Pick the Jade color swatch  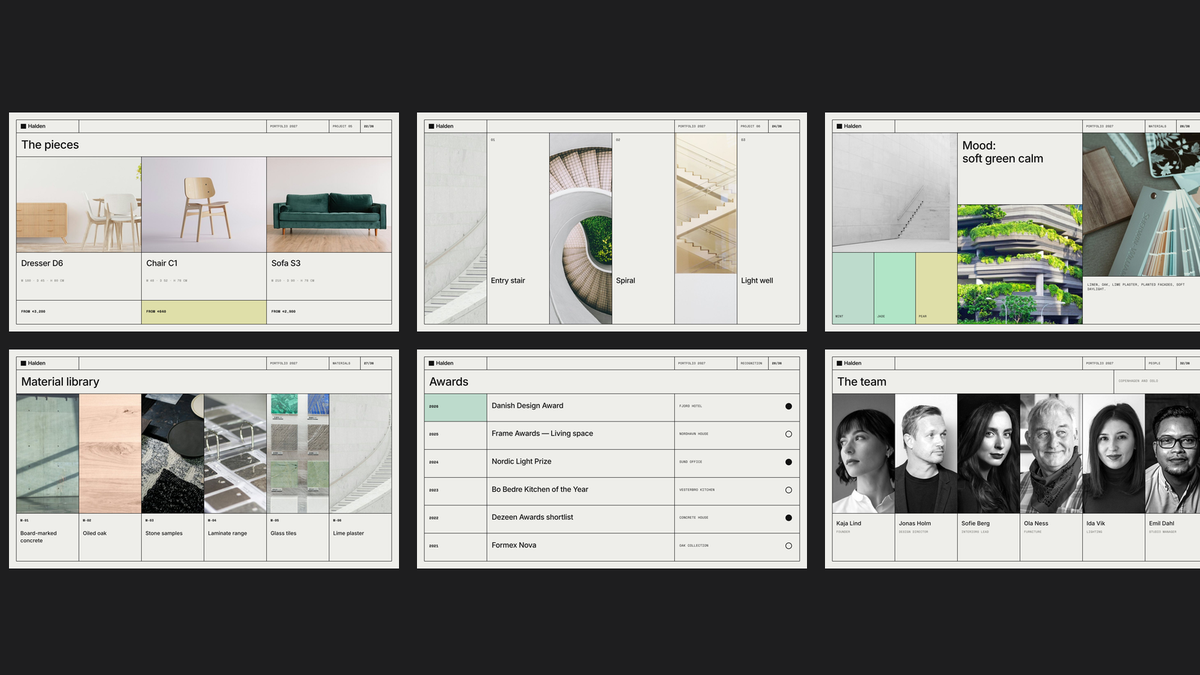[x=895, y=288]
